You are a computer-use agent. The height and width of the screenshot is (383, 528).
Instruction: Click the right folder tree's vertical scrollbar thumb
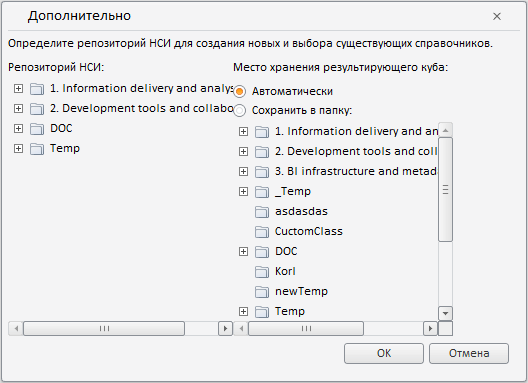(446, 189)
